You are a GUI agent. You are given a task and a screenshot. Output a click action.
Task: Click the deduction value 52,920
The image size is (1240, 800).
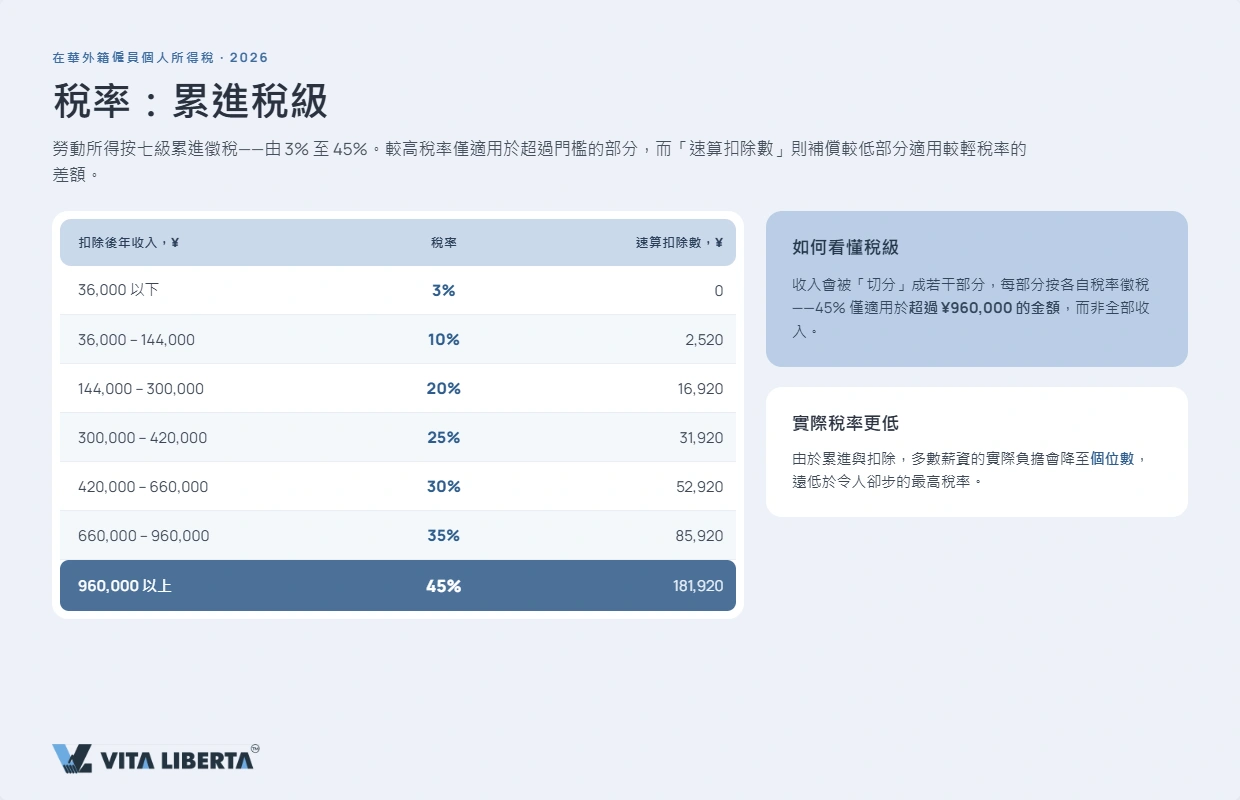[x=700, y=487]
